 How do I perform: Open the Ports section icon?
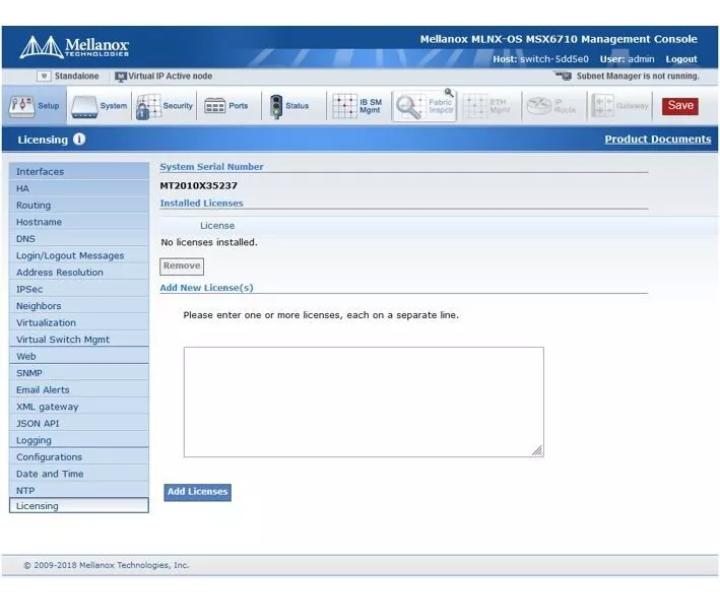(x=214, y=106)
